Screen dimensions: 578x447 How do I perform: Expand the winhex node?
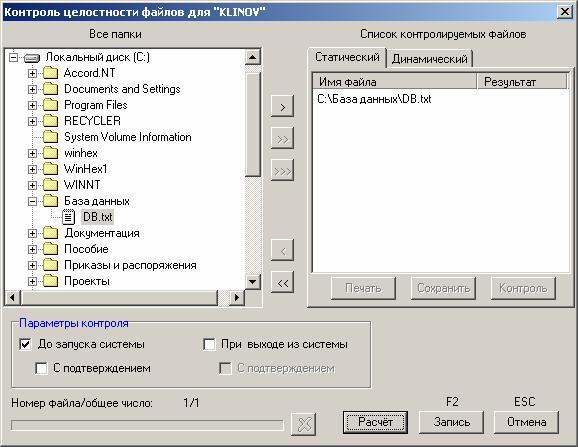pos(32,153)
